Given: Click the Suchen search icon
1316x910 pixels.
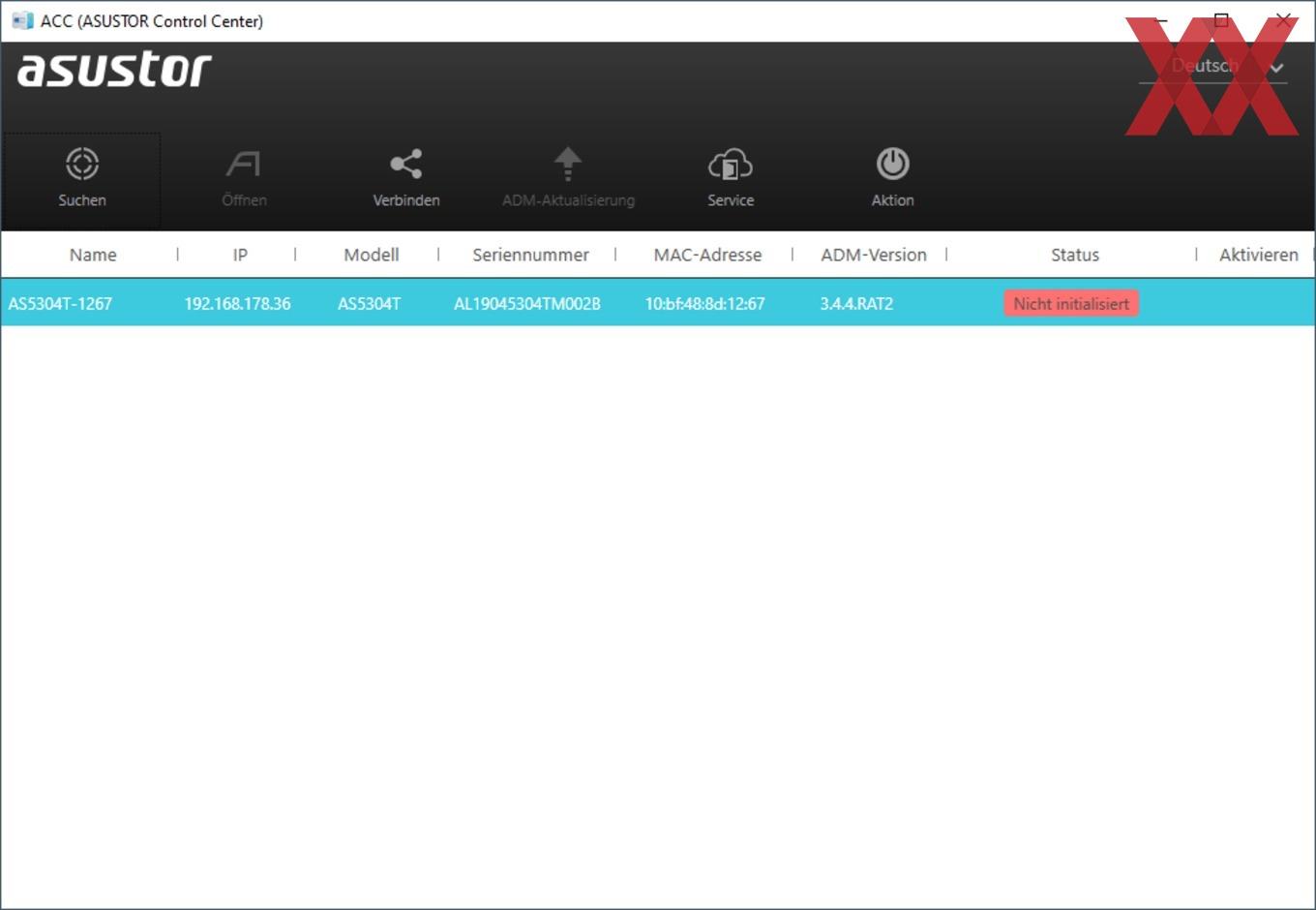Looking at the screenshot, I should click(82, 164).
